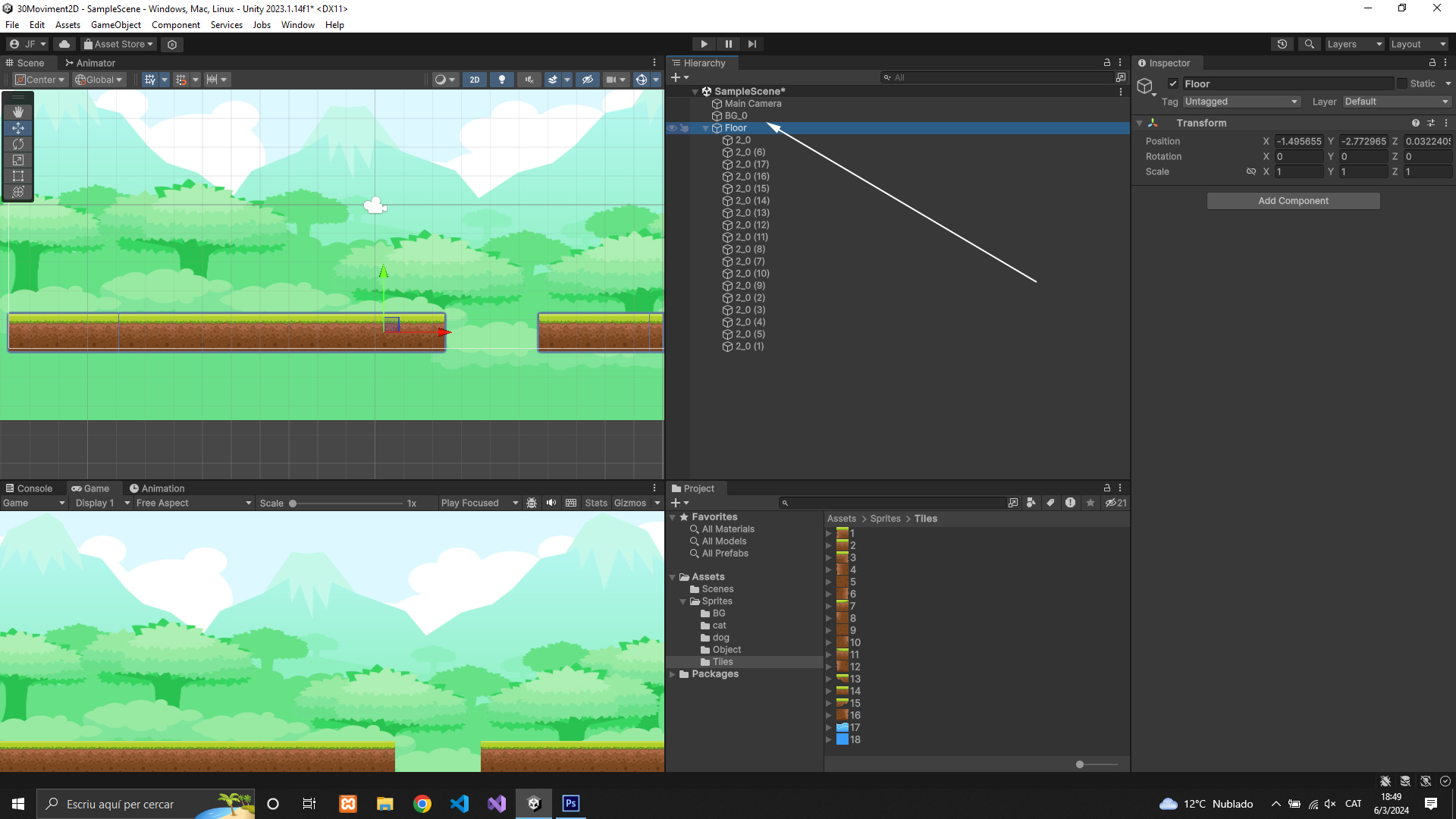Image resolution: width=1456 pixels, height=819 pixels.
Task: Select the Rect transform tool
Action: [x=18, y=176]
